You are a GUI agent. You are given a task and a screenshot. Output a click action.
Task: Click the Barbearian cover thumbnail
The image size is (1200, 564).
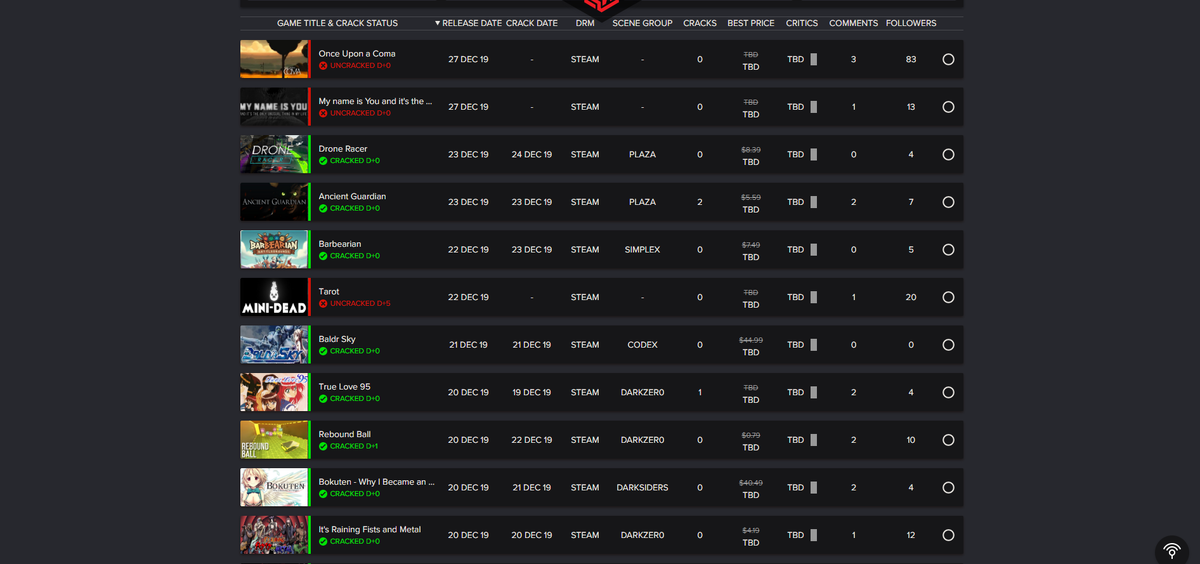pos(274,249)
